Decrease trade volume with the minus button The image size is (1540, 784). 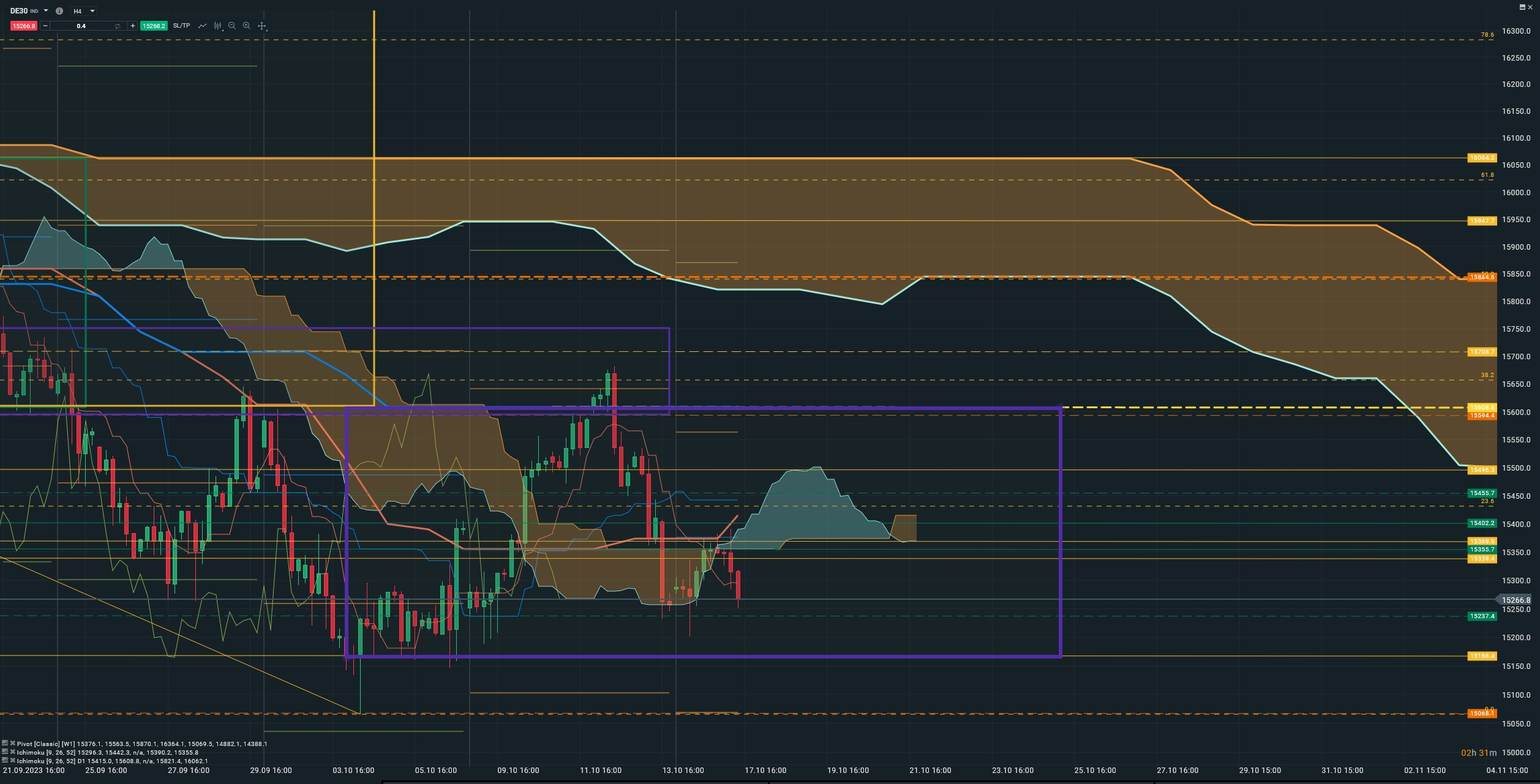pyautogui.click(x=45, y=26)
